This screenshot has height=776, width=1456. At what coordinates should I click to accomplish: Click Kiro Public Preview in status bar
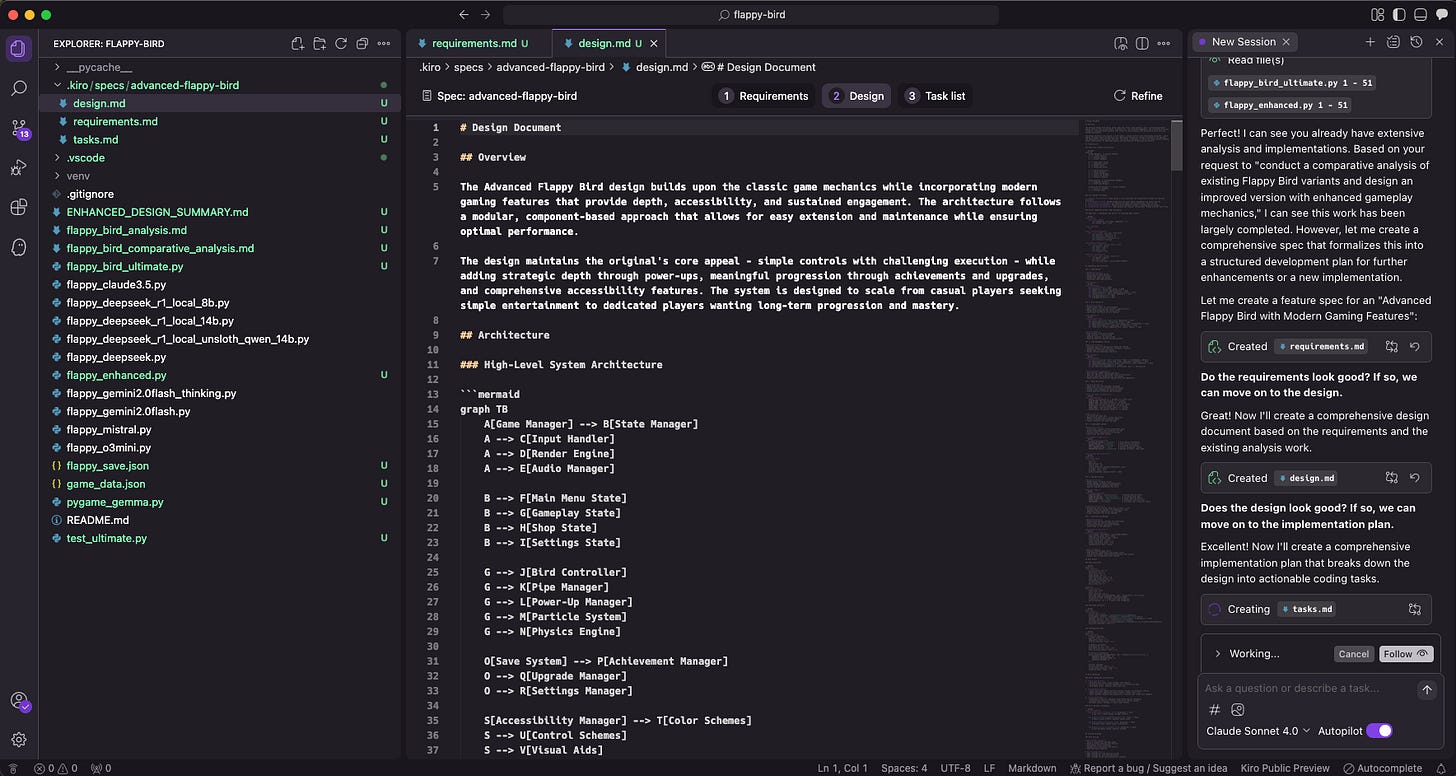pos(1286,768)
